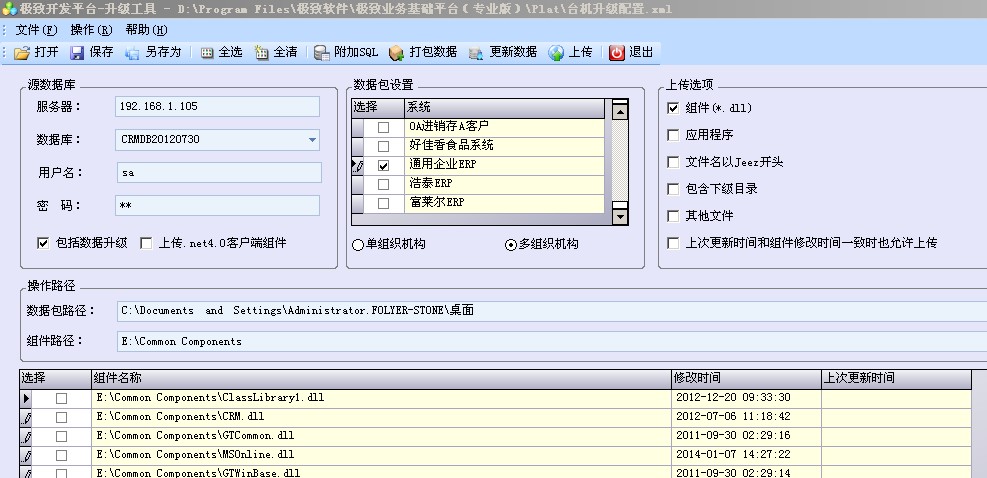987x478 pixels.
Task: Click pencil row marker beside MSOnline.dll
Action: tap(26, 455)
